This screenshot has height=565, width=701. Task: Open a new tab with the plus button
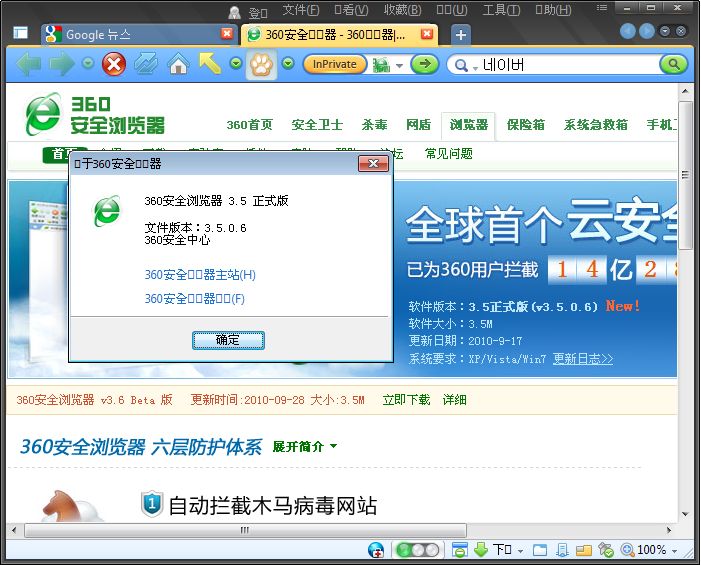(x=460, y=35)
